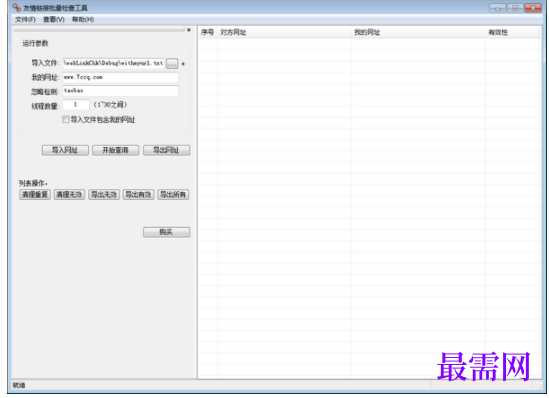Sort by the 序号 column header
The height and width of the screenshot is (398, 549).
click(x=207, y=33)
